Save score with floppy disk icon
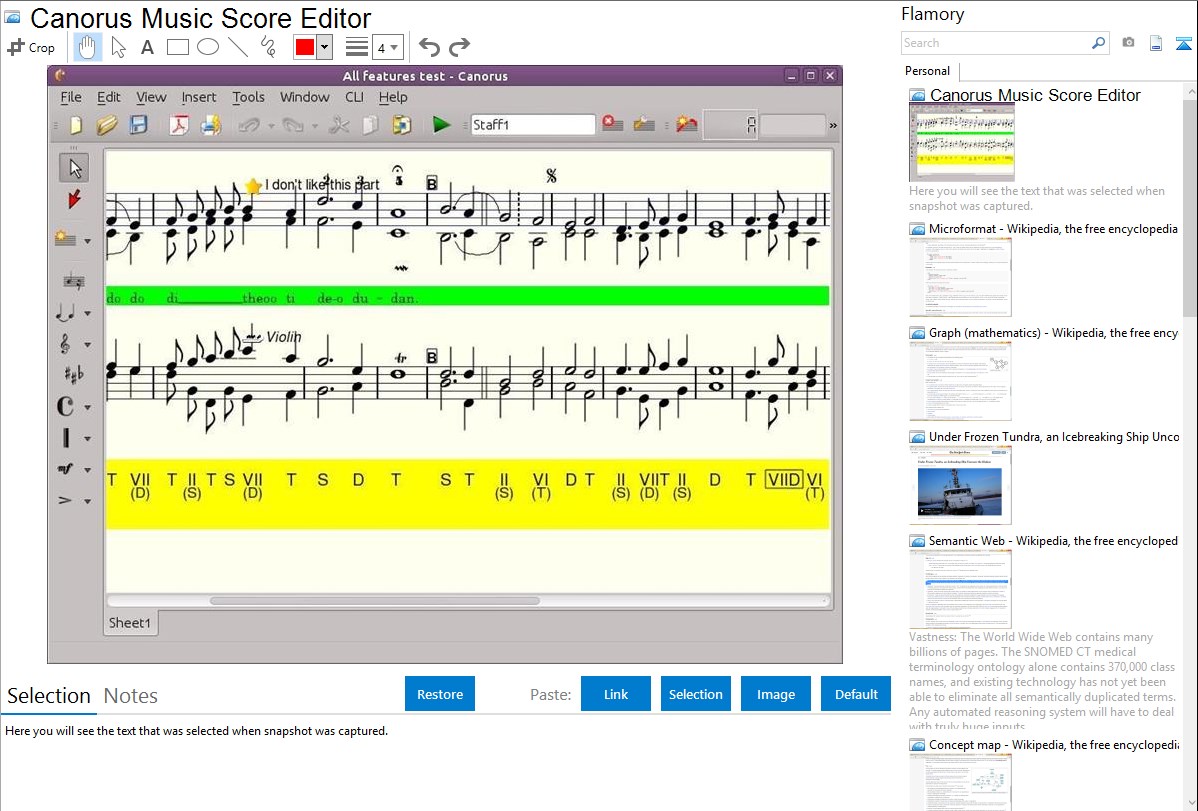1198x811 pixels. pos(138,125)
